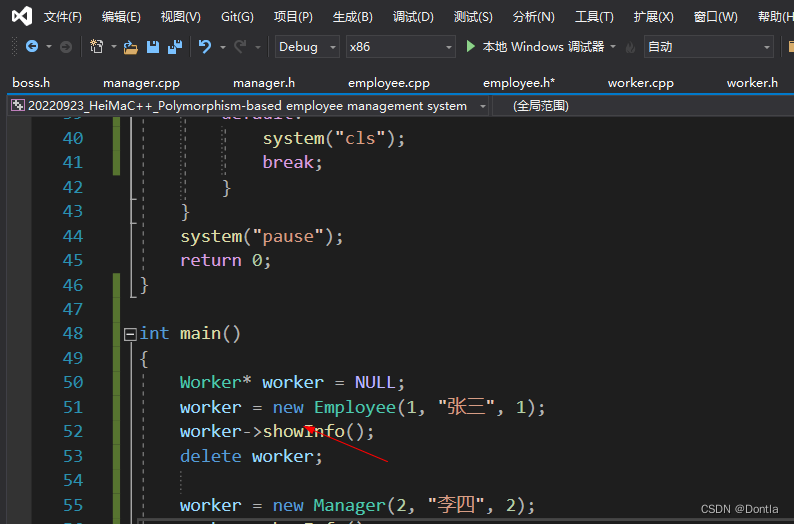Click the return 0; statement
The image size is (794, 524).
pyautogui.click(x=226, y=261)
